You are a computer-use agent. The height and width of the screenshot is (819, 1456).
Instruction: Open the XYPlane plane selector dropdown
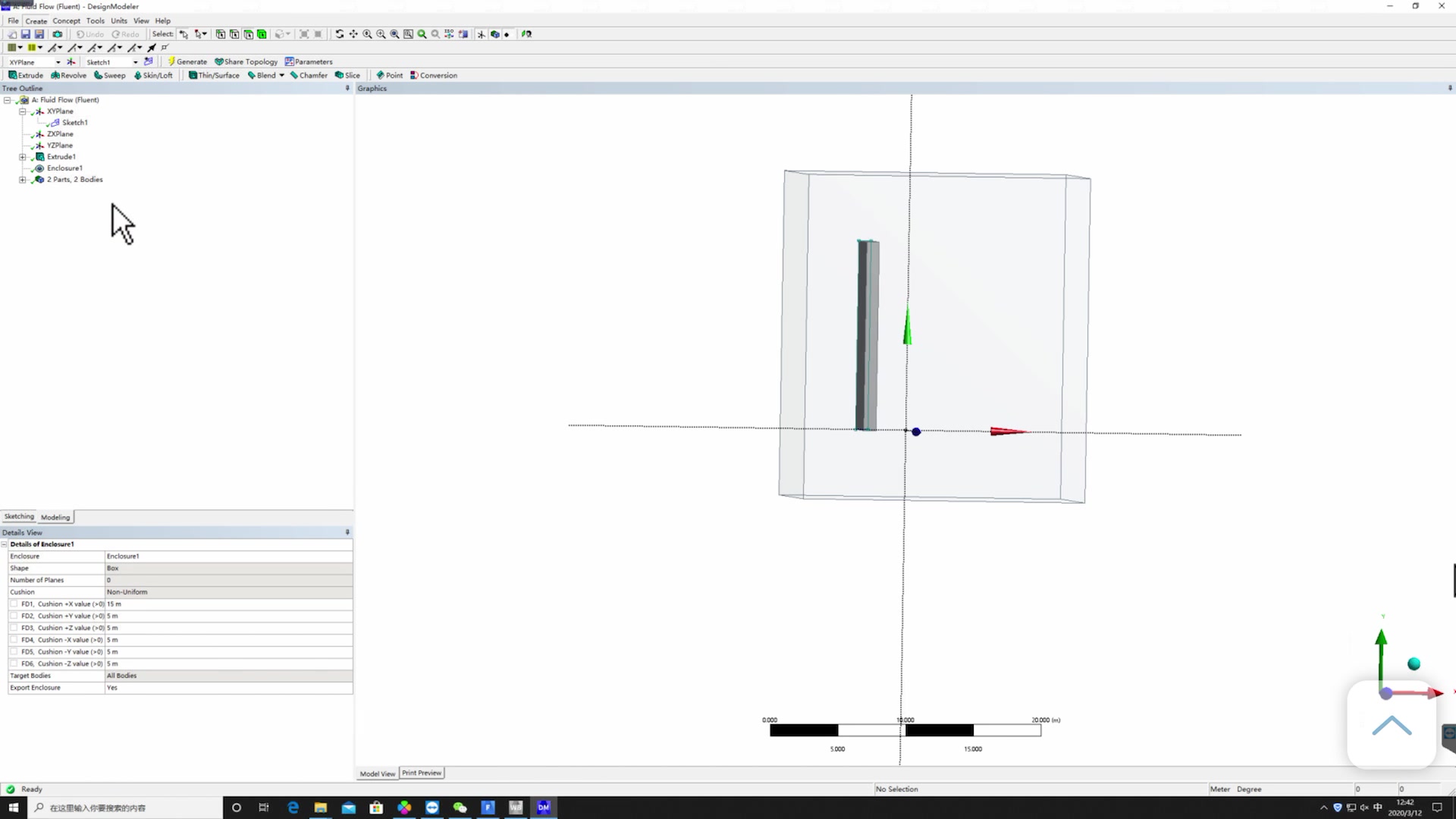(x=56, y=62)
